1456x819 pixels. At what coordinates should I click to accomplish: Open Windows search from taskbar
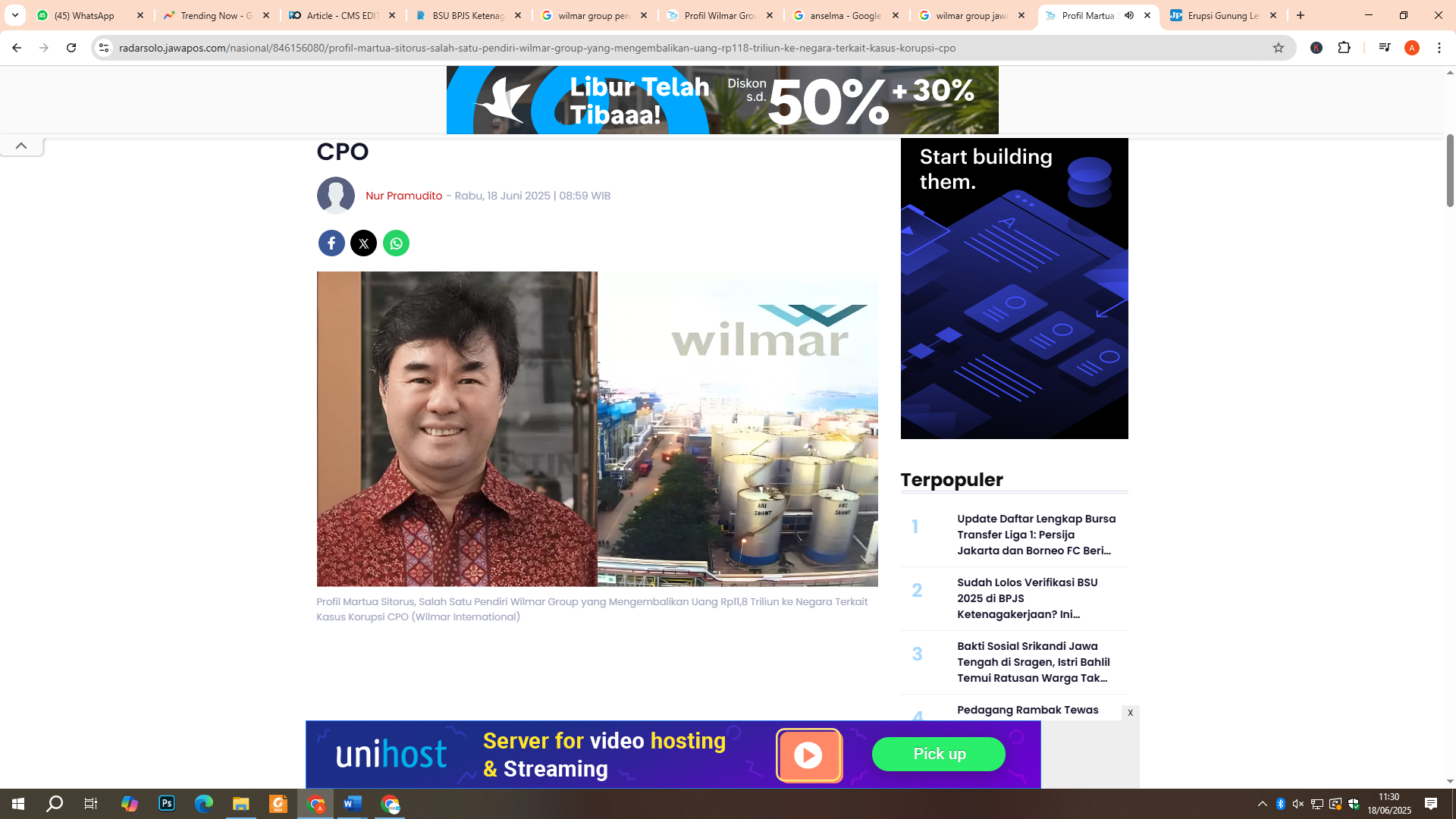[55, 804]
